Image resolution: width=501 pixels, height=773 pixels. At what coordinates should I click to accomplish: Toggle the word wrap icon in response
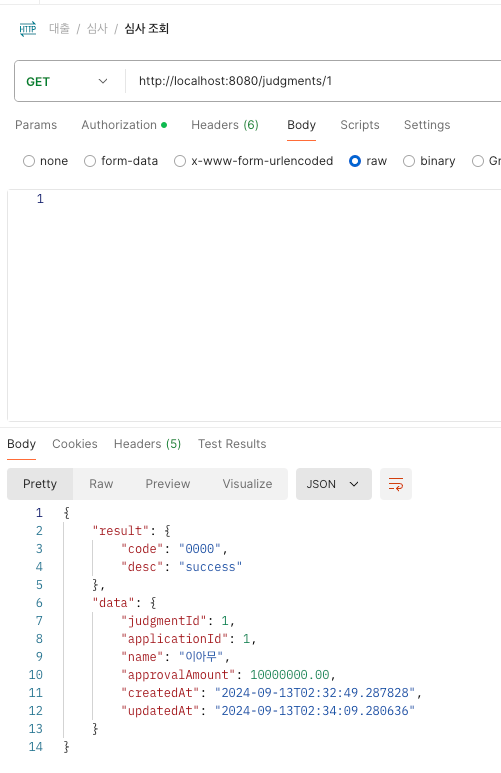coord(396,484)
